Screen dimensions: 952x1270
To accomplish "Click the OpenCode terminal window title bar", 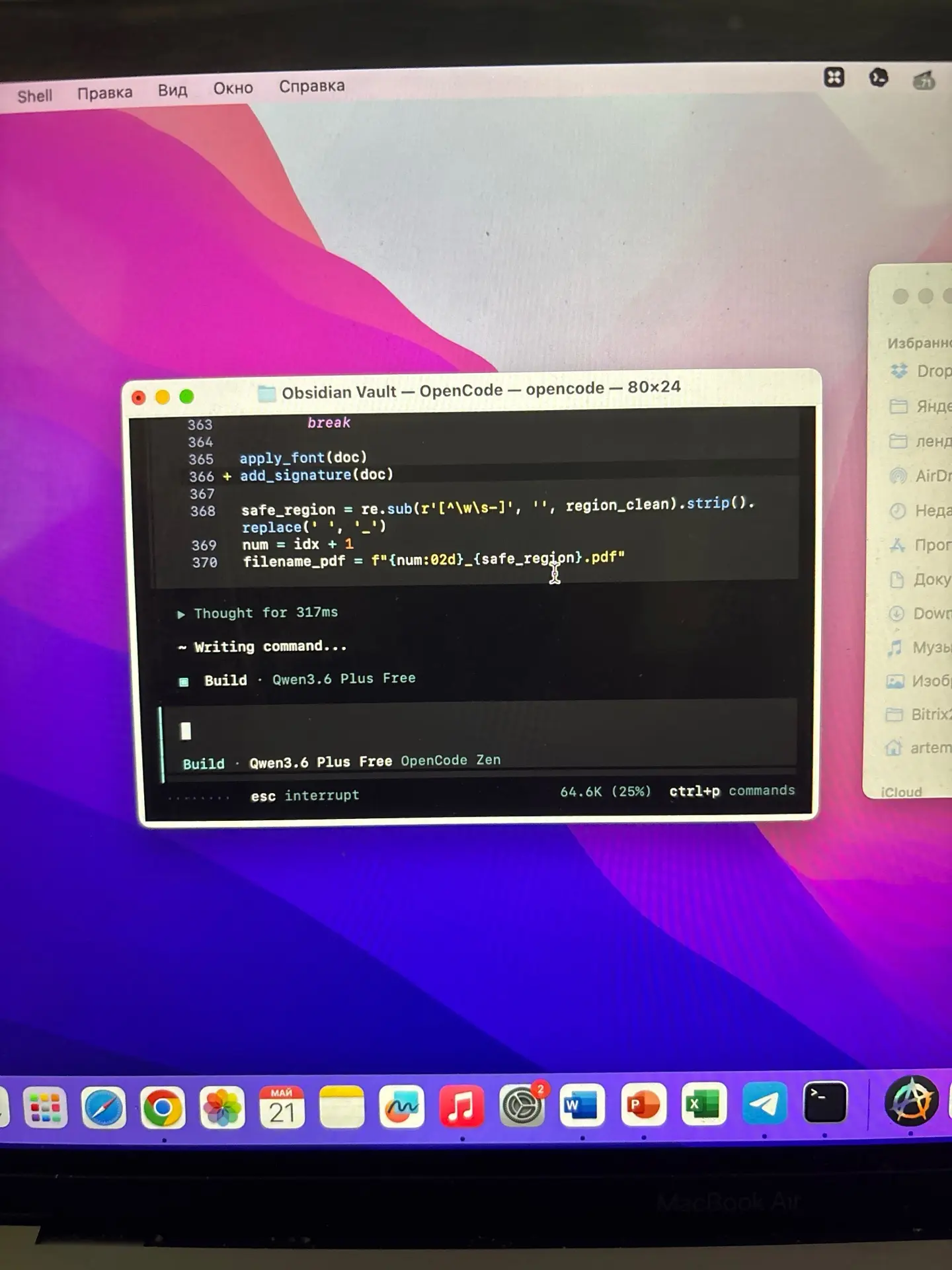I will click(x=472, y=392).
